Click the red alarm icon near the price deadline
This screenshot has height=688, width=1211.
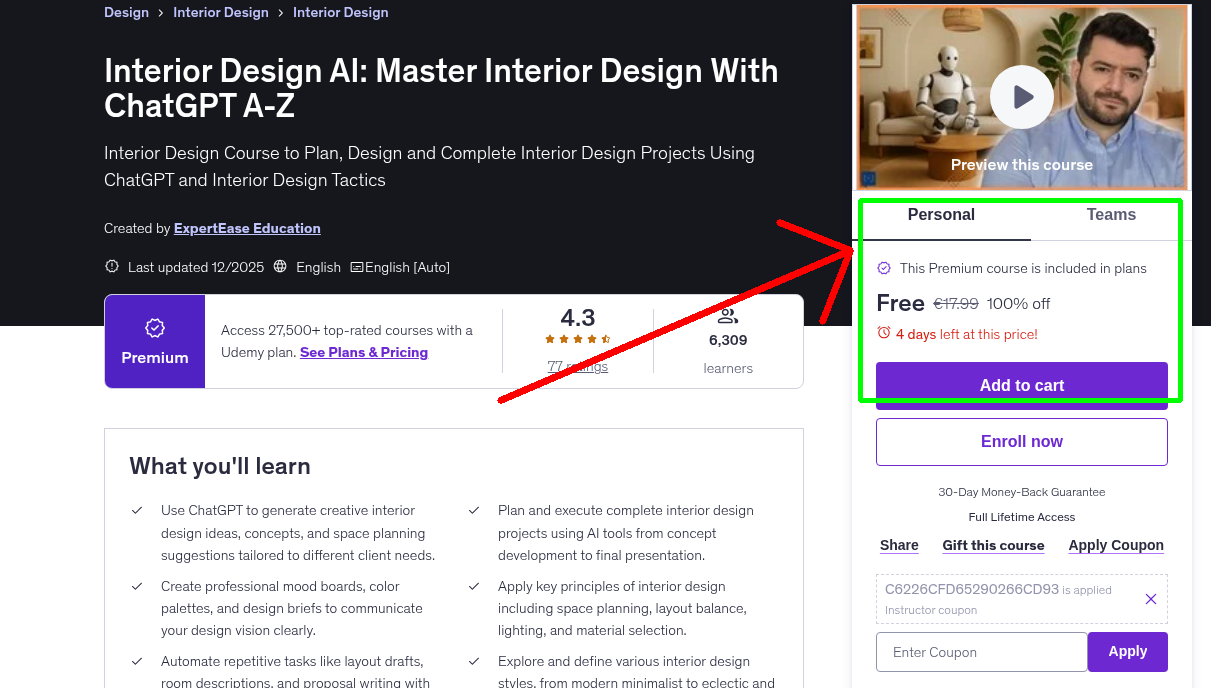tap(885, 334)
